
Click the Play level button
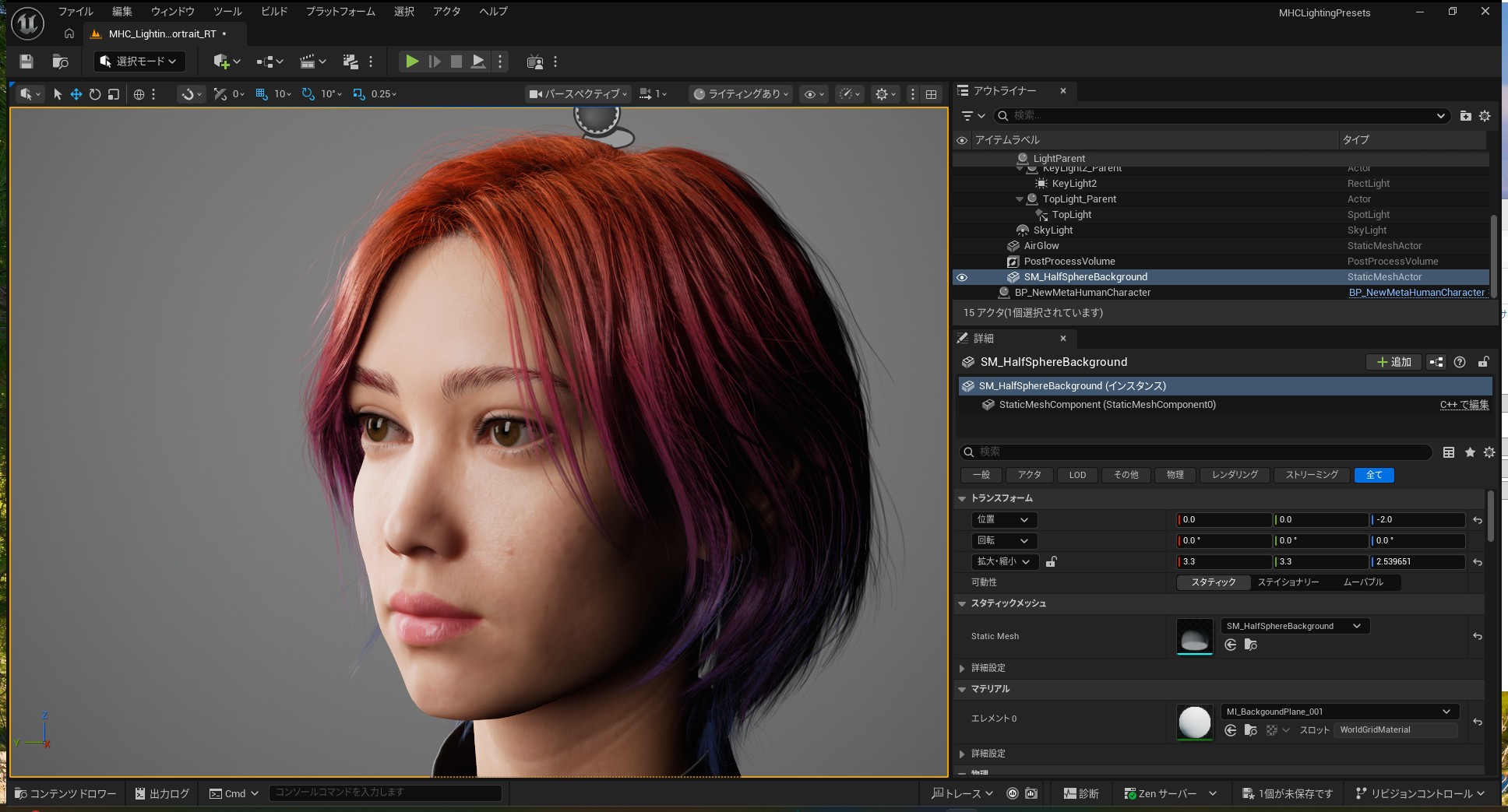(412, 62)
